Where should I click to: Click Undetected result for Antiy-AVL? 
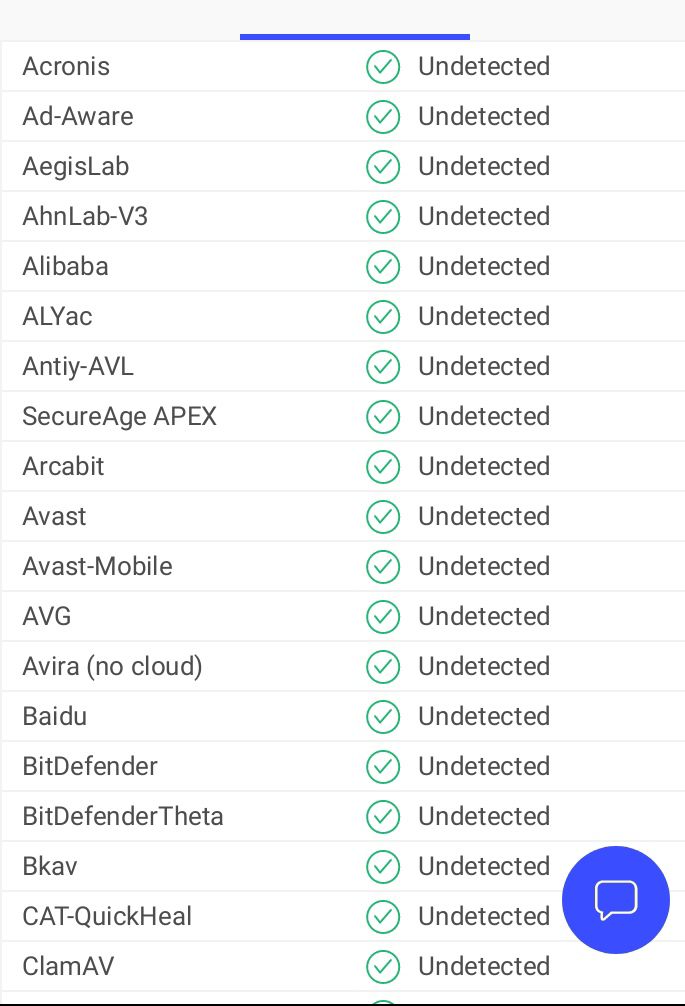[484, 366]
